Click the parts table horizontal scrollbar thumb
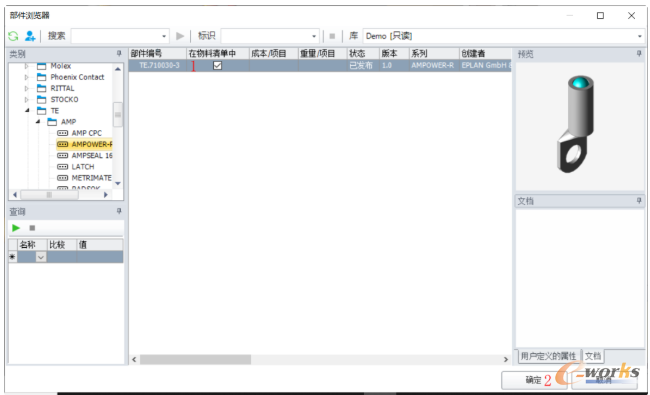The image size is (650, 395). coord(195,359)
